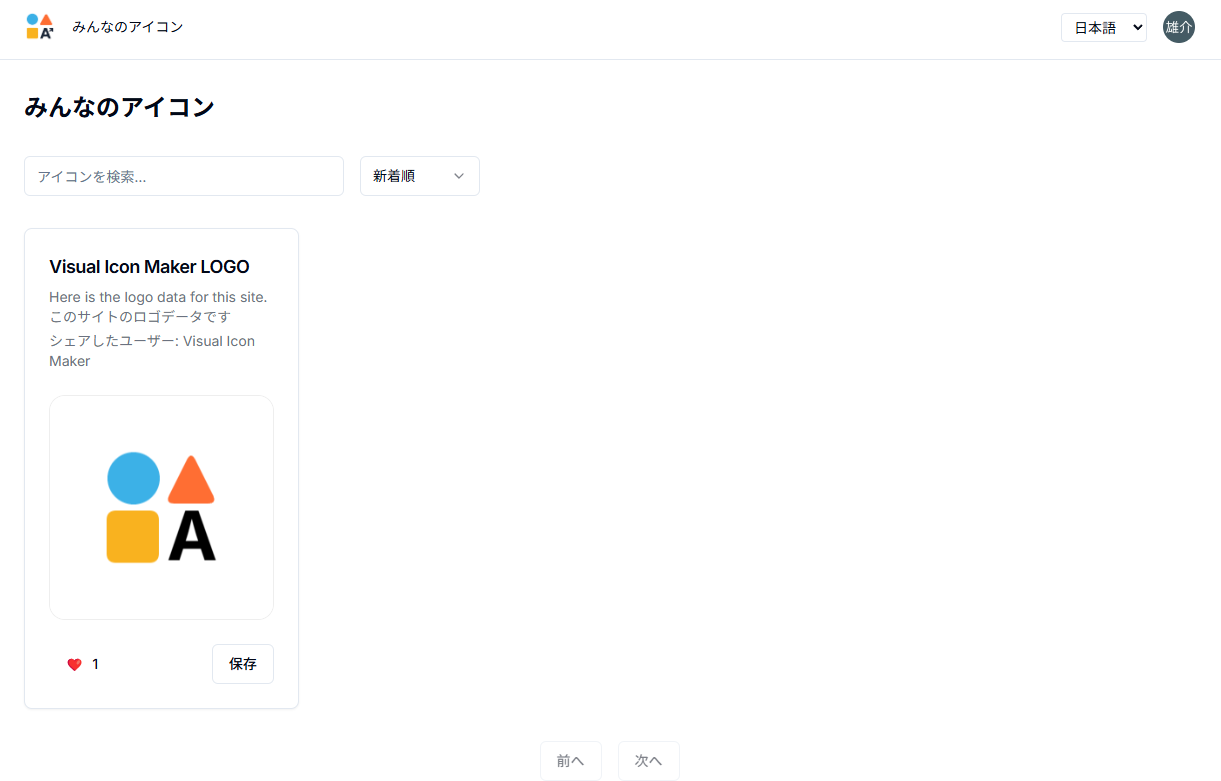Click the みんなのアイコン page heading
Screen dimensions: 1221x781
[119, 107]
